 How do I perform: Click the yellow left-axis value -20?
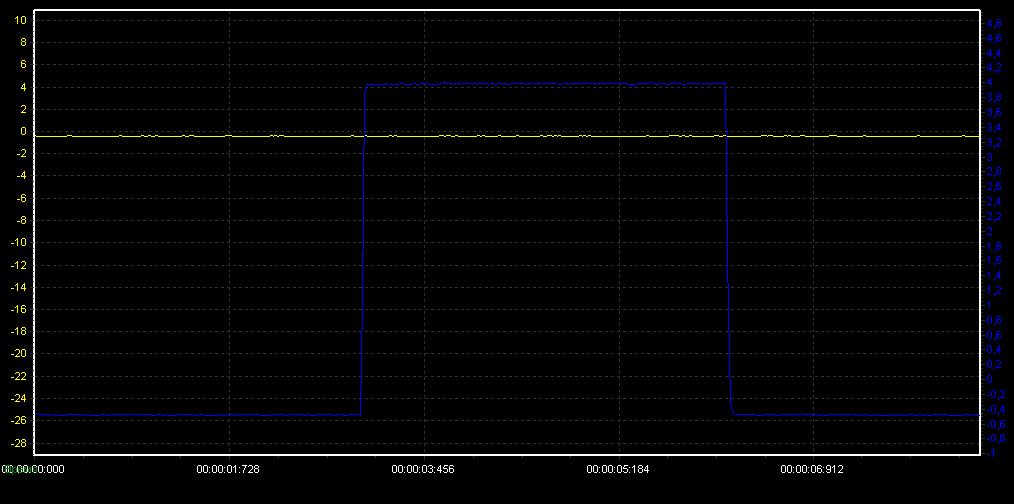coord(19,353)
